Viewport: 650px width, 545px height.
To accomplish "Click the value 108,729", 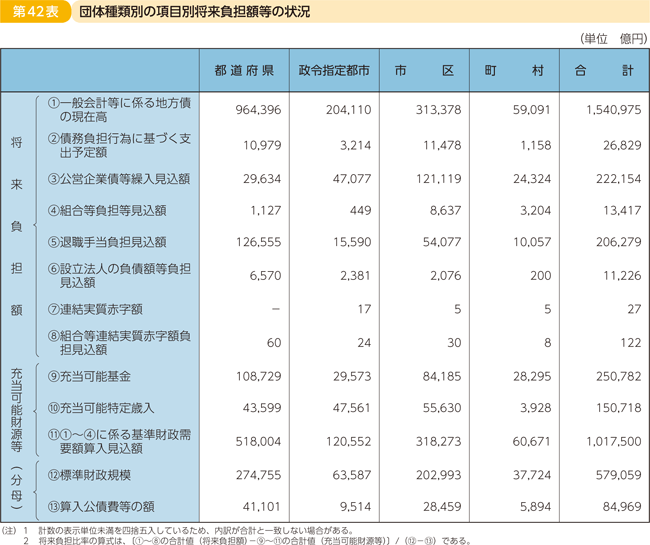I will pyautogui.click(x=259, y=376).
